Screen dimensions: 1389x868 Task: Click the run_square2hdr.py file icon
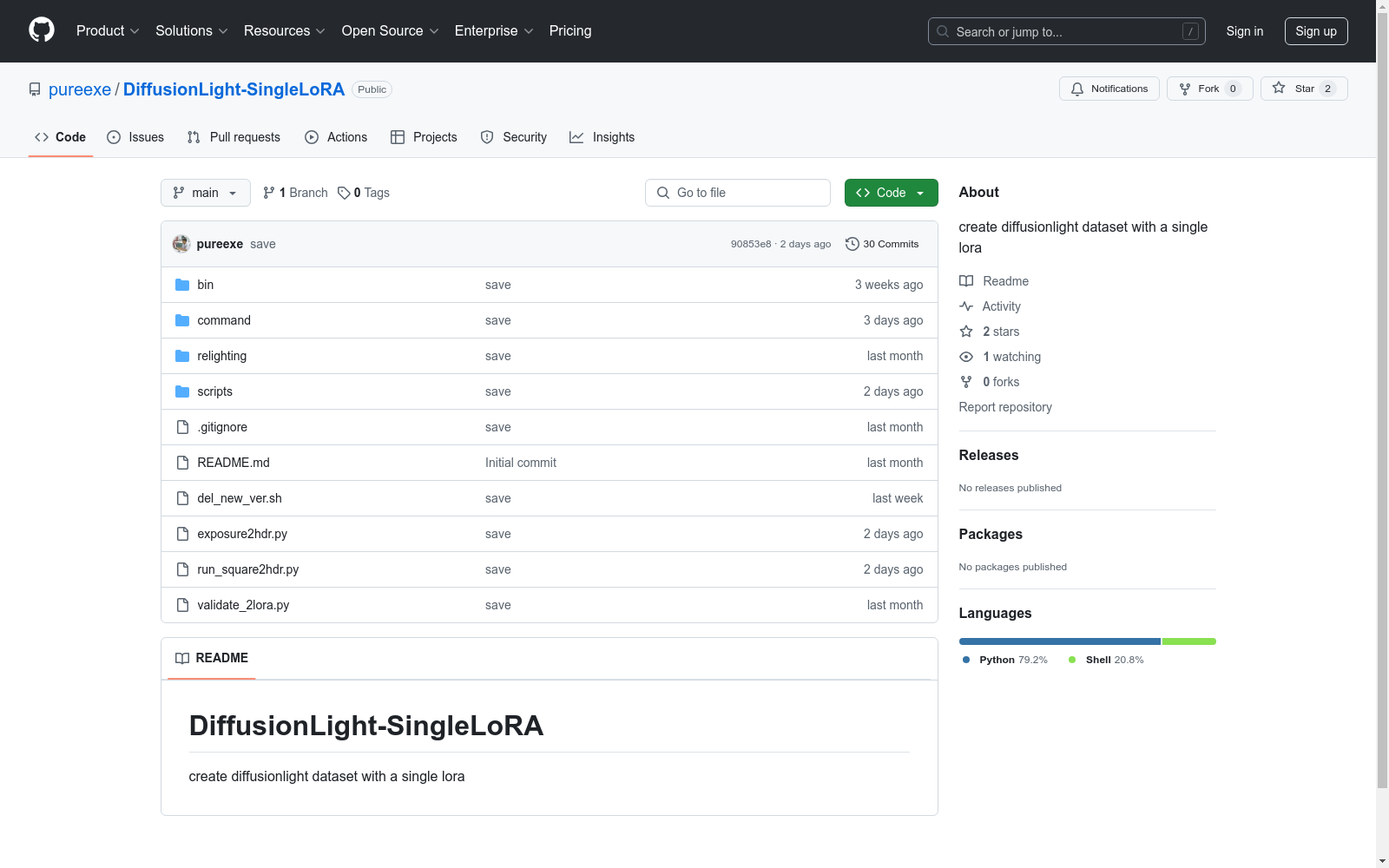pos(182,569)
